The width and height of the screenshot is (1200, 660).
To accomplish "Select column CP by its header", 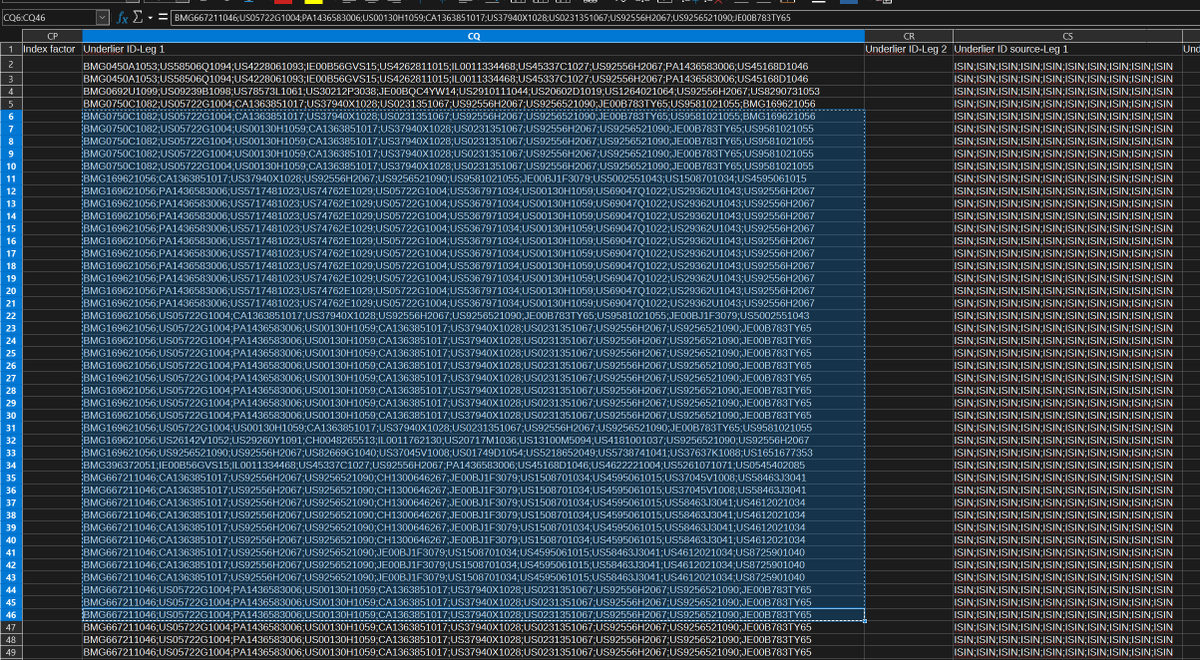I will pos(51,36).
